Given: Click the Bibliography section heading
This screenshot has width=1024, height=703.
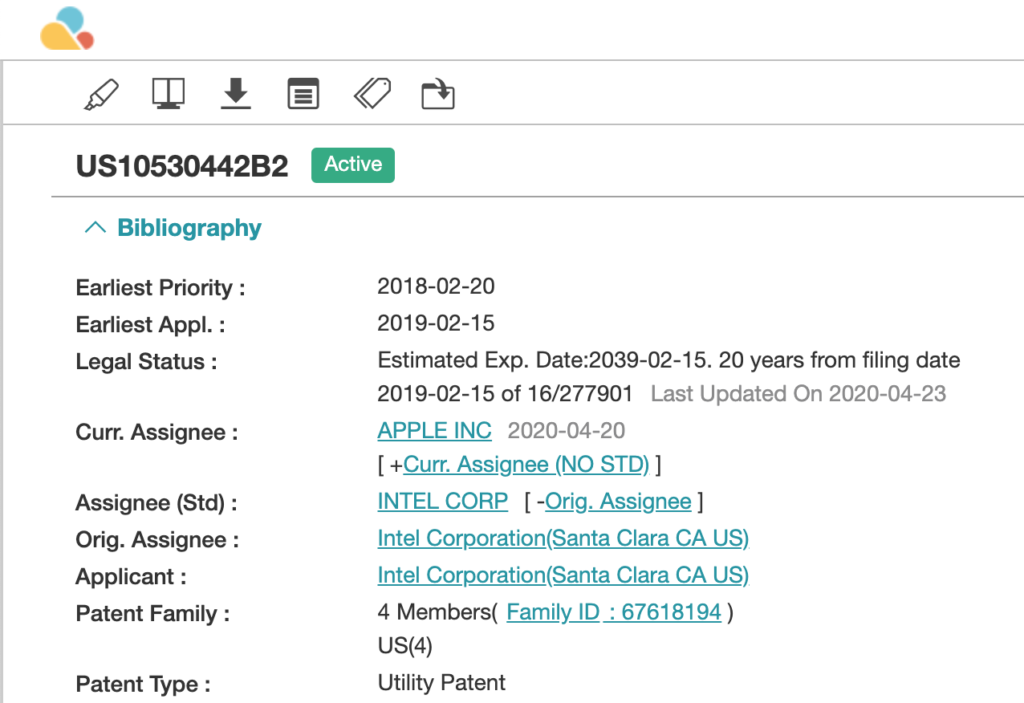Looking at the screenshot, I should pyautogui.click(x=189, y=228).
